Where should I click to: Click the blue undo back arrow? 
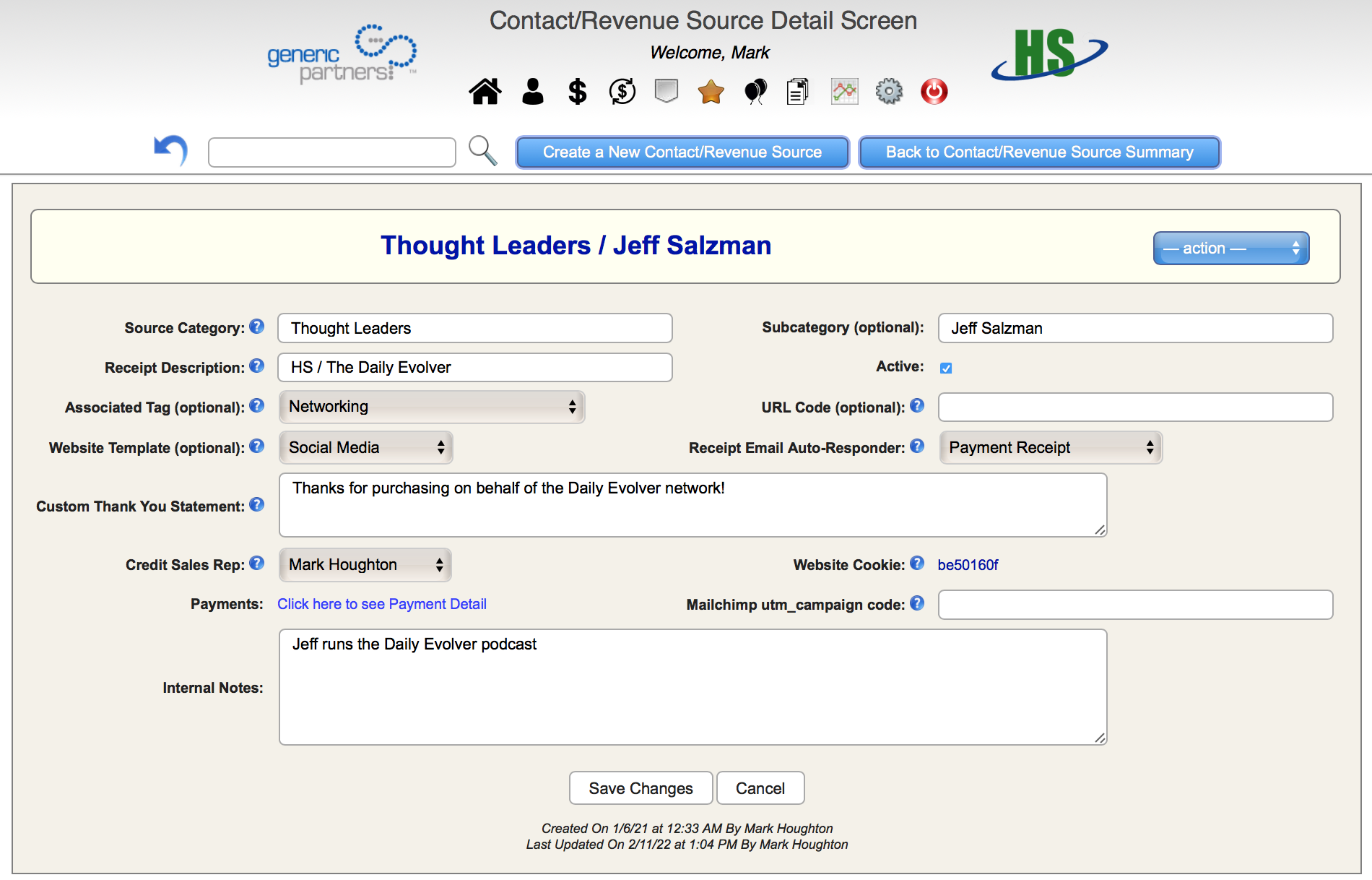click(x=171, y=150)
